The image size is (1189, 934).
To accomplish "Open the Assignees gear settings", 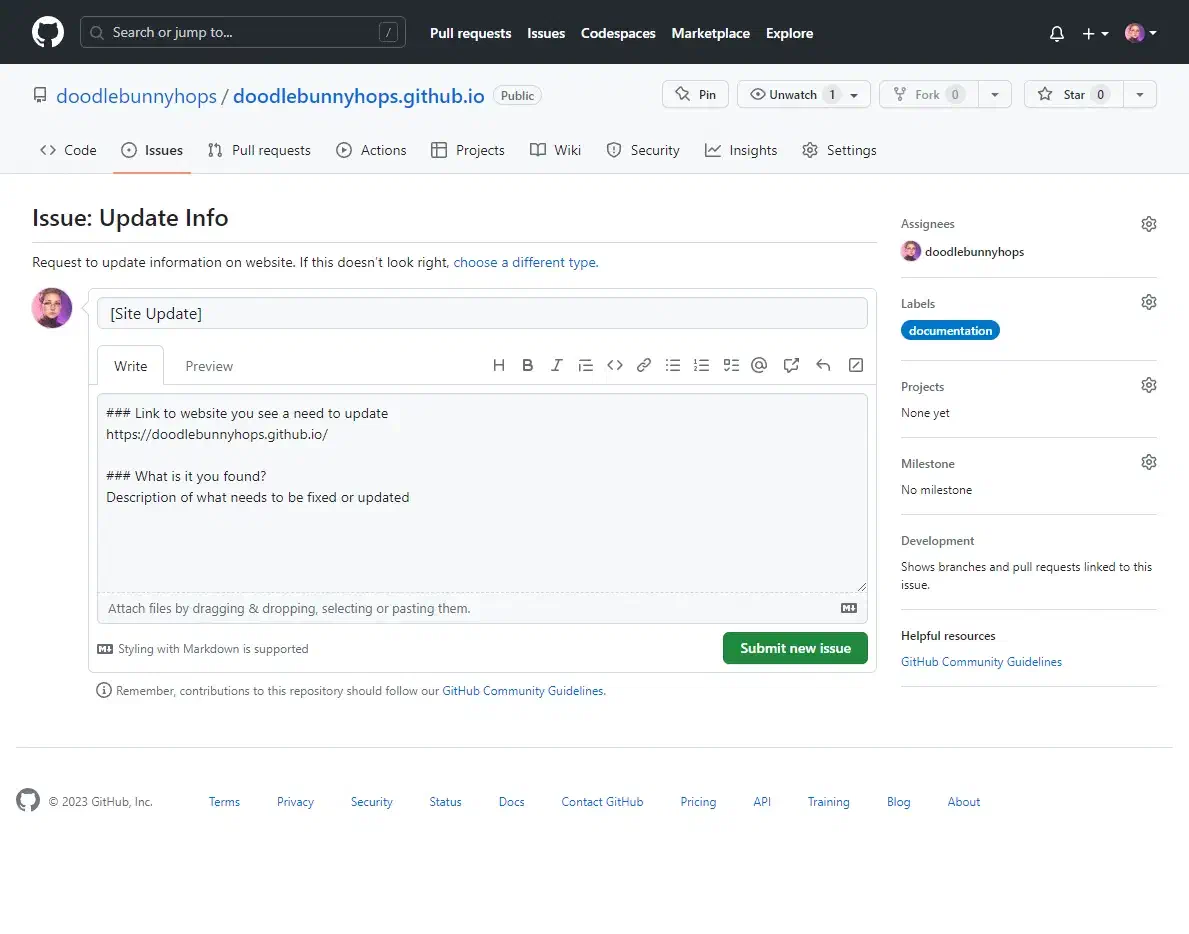I will click(x=1148, y=224).
